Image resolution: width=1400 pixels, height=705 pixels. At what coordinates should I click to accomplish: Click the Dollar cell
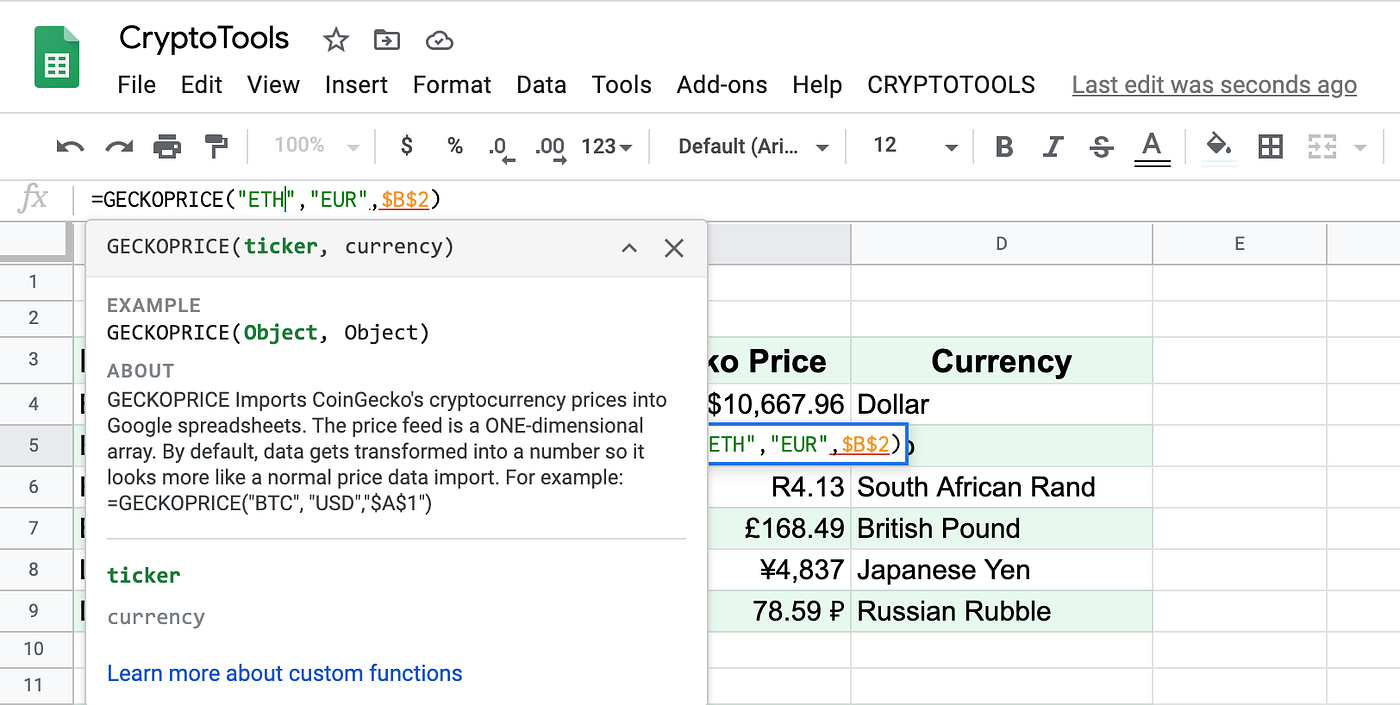[1001, 404]
